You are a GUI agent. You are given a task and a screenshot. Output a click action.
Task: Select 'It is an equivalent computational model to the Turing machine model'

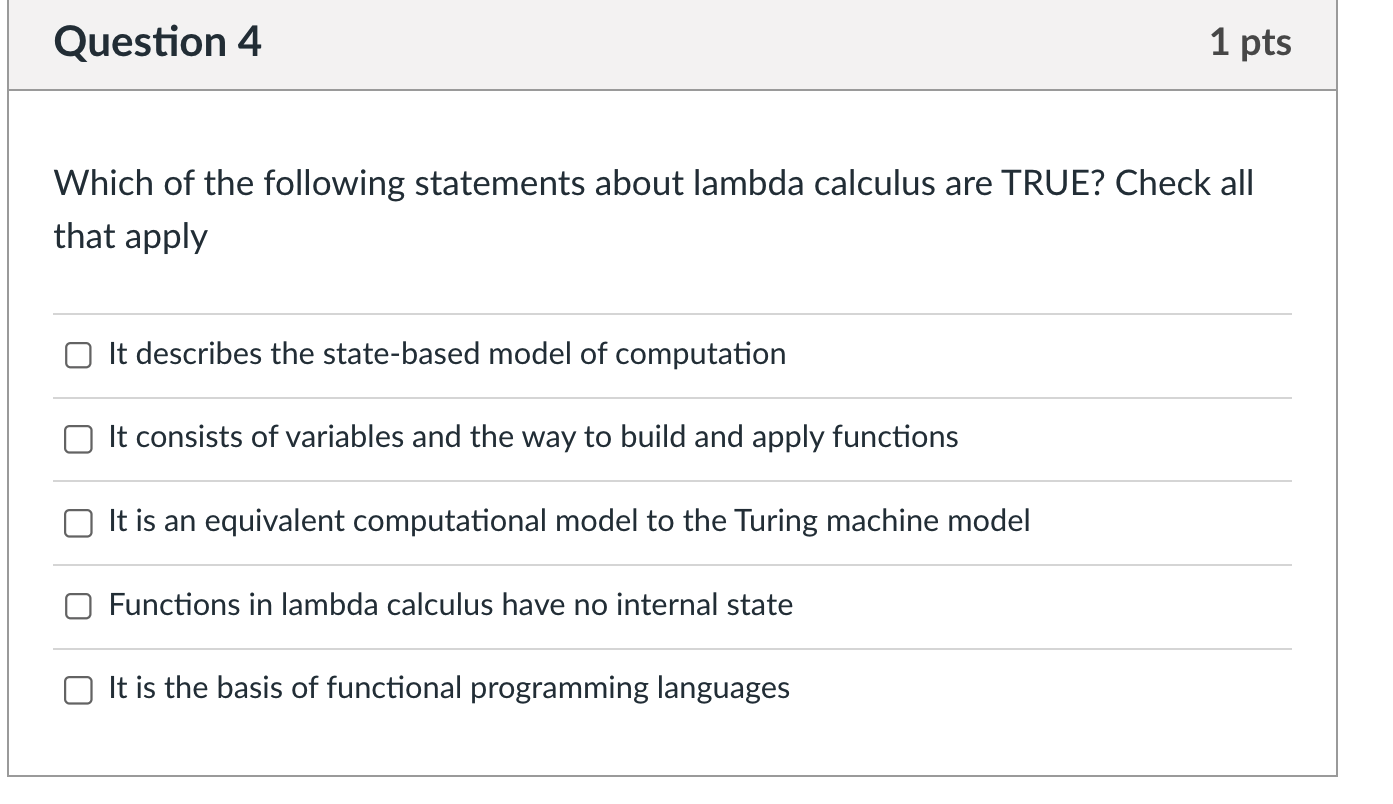78,523
